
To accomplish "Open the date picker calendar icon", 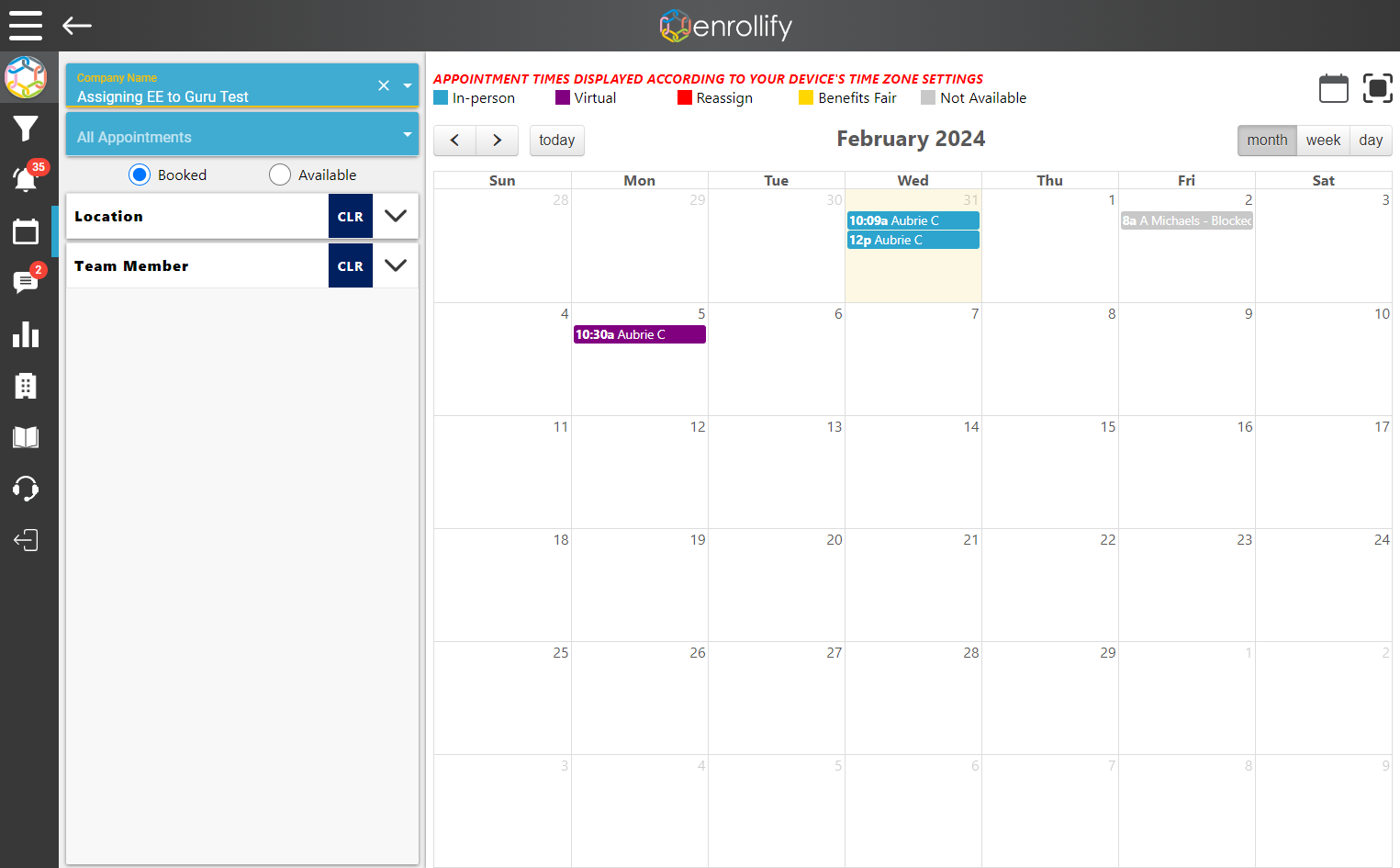I will click(1334, 88).
